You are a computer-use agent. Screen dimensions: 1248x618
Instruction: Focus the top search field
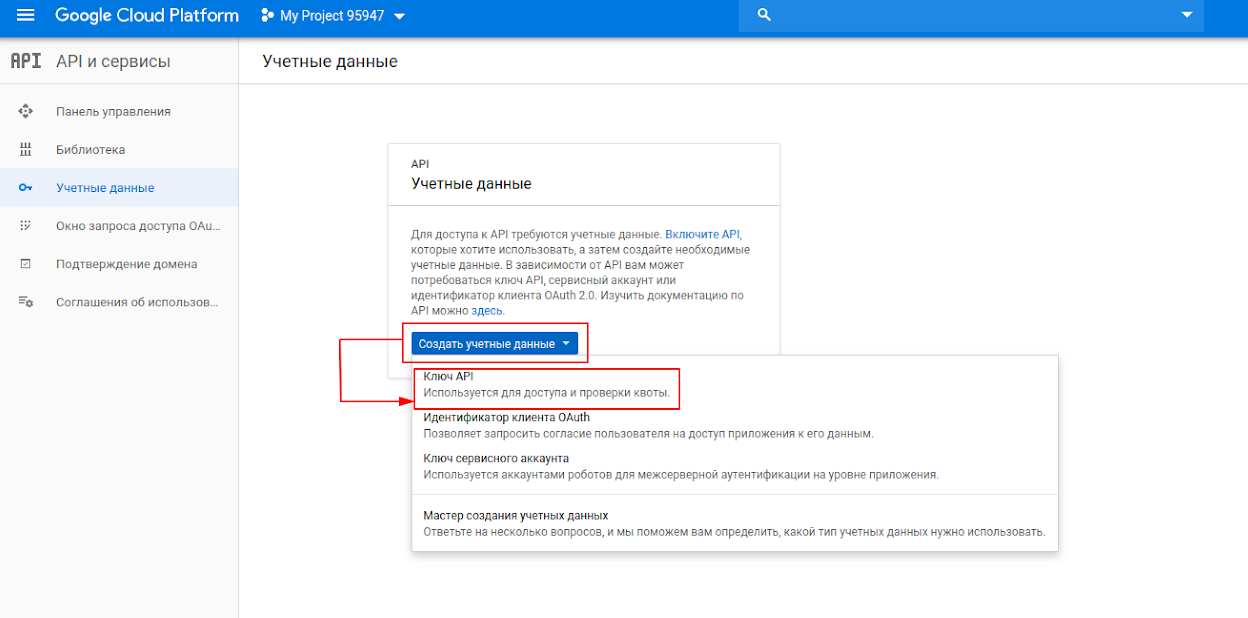971,15
